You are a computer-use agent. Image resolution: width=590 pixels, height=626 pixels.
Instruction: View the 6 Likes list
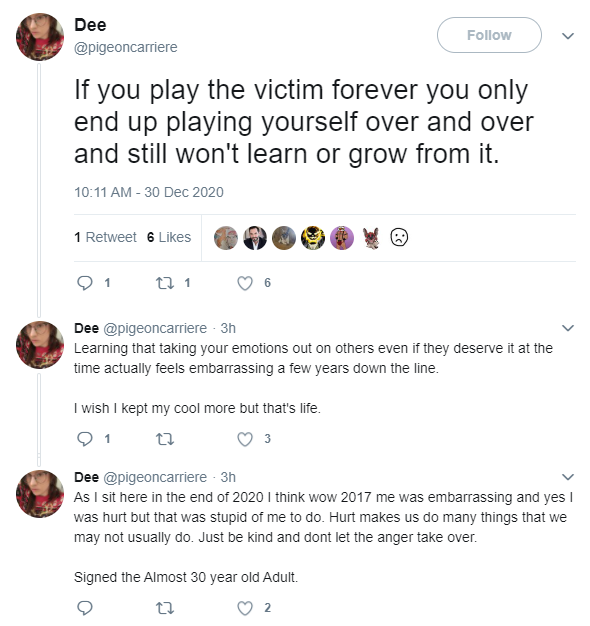169,237
